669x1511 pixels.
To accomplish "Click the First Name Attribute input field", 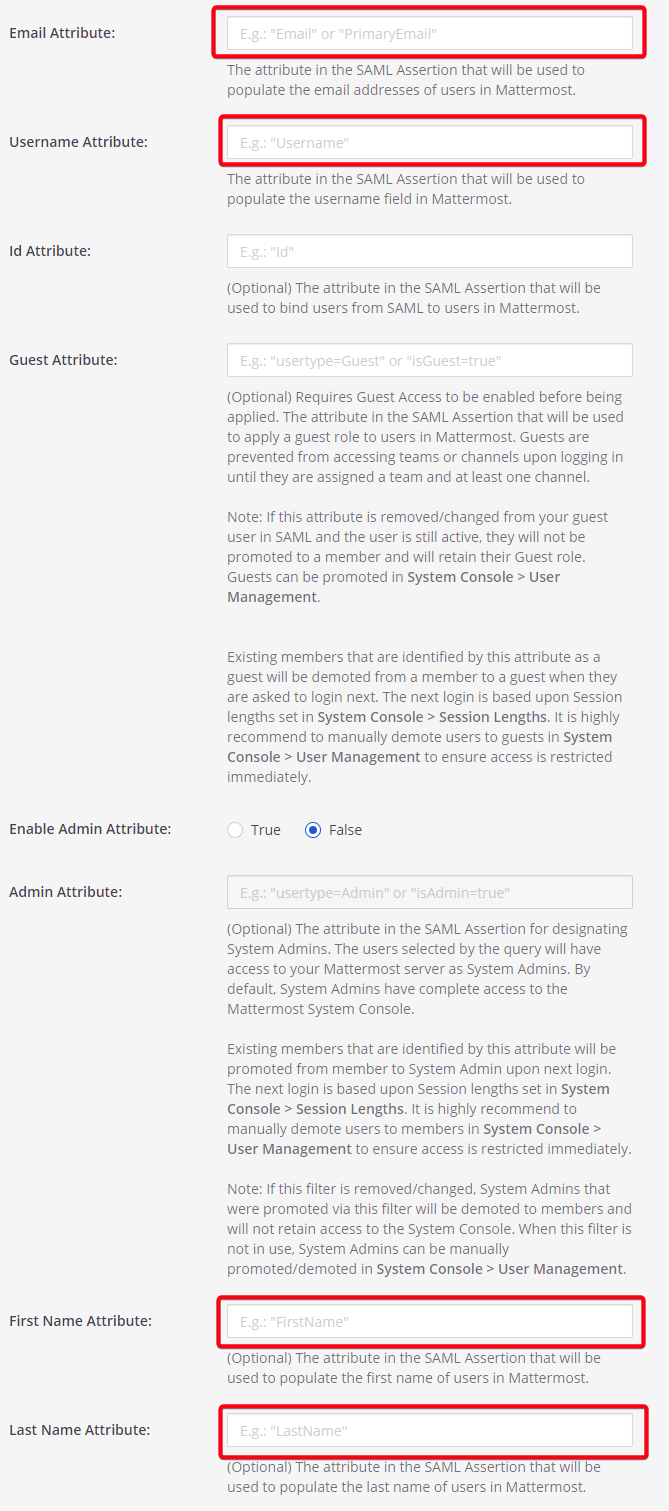I will pos(429,1320).
